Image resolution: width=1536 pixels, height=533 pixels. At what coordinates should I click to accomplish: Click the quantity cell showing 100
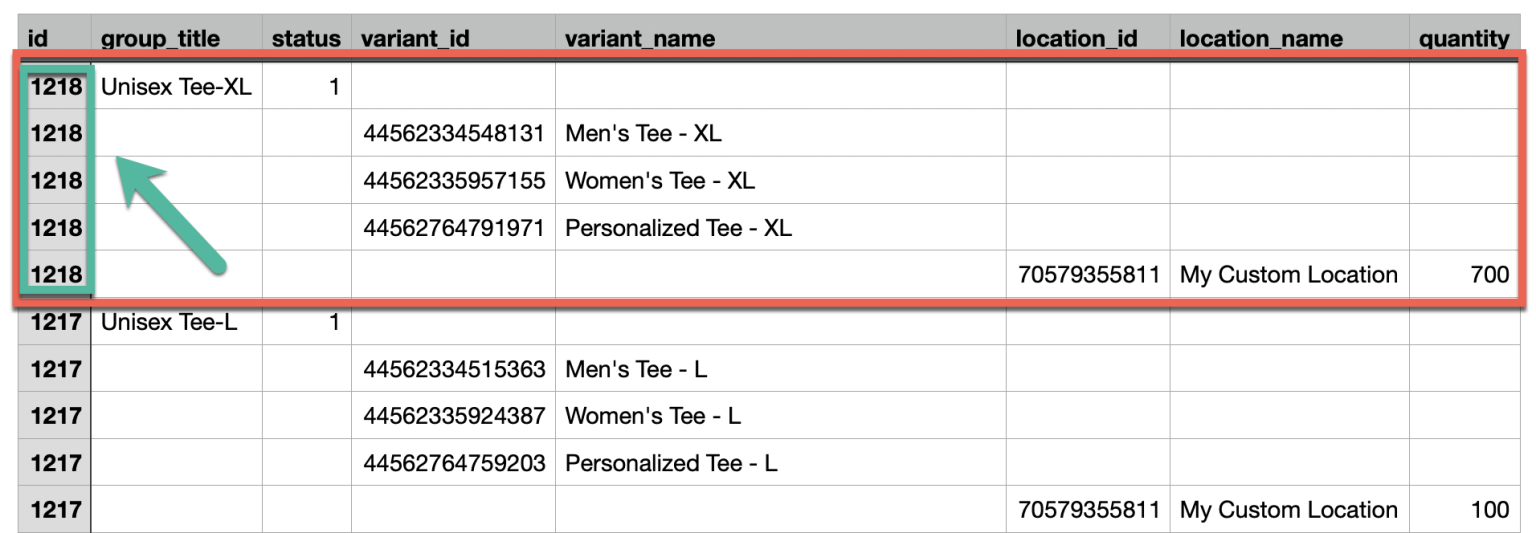point(1489,510)
